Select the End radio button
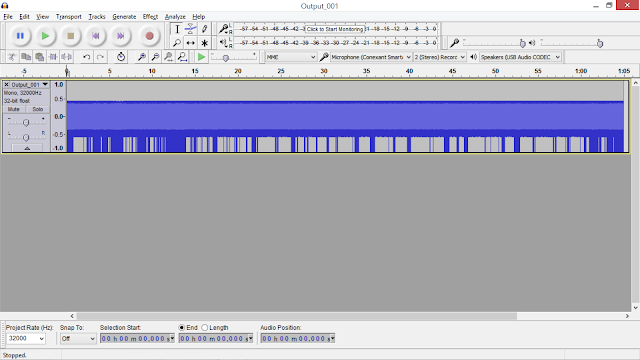 [182, 327]
